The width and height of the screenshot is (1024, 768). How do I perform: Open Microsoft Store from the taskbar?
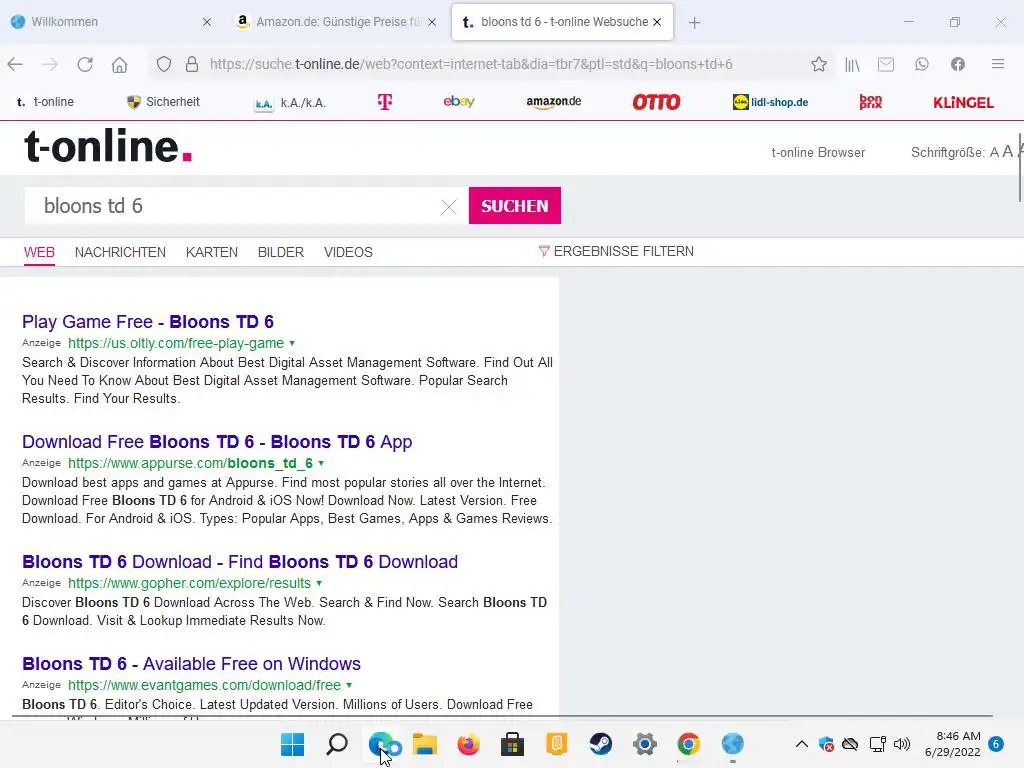pos(513,744)
